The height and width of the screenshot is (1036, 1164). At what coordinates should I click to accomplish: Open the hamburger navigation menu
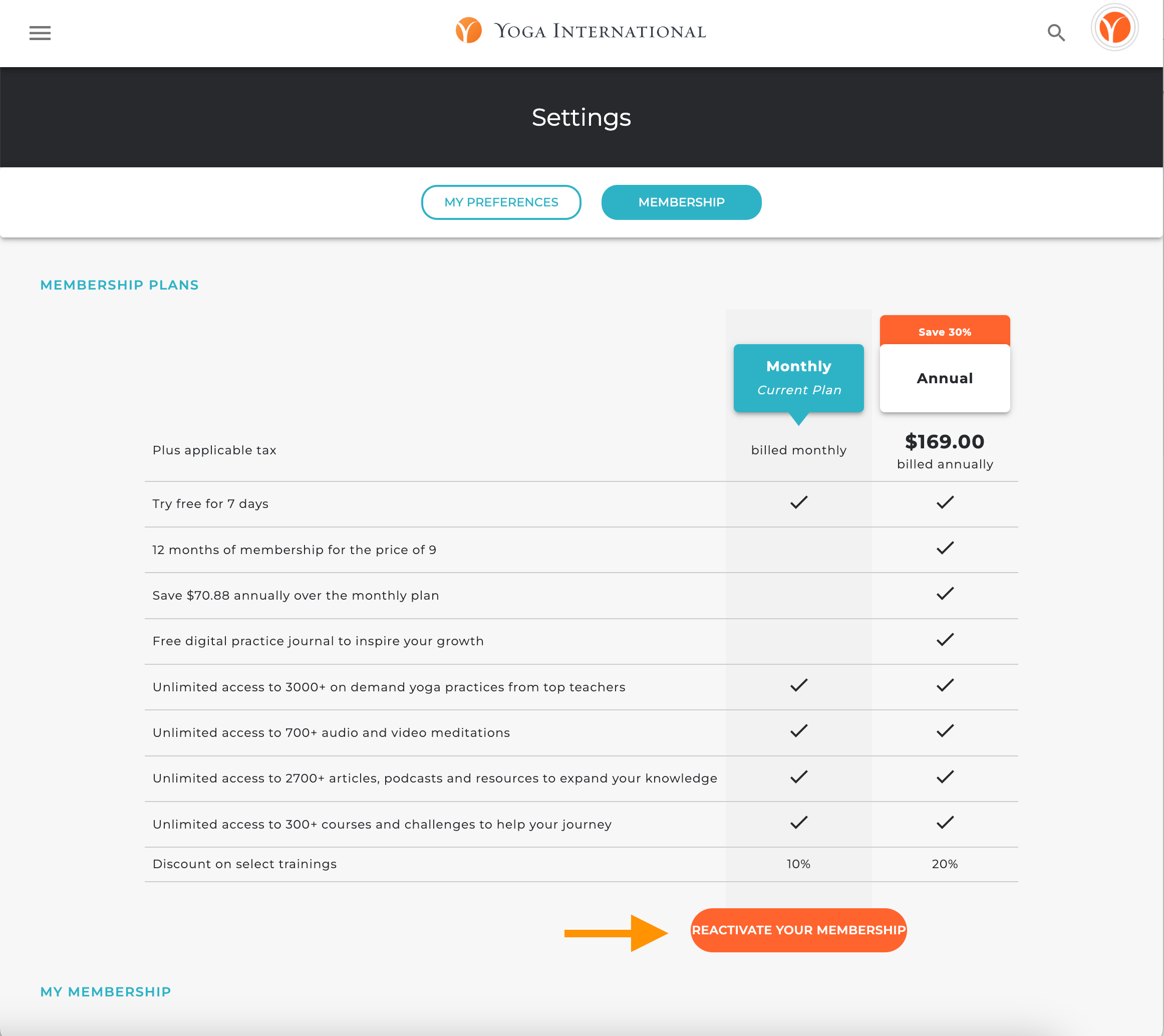(40, 33)
